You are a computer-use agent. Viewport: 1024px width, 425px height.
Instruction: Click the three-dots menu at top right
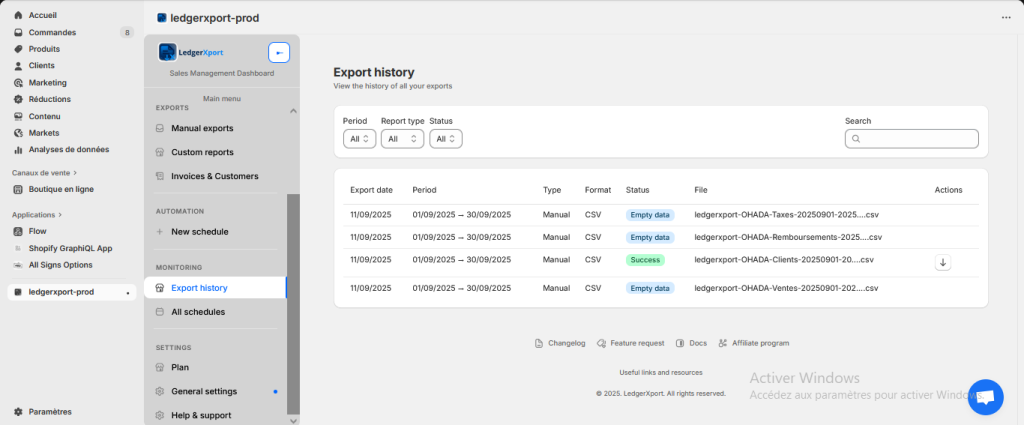pos(1006,18)
